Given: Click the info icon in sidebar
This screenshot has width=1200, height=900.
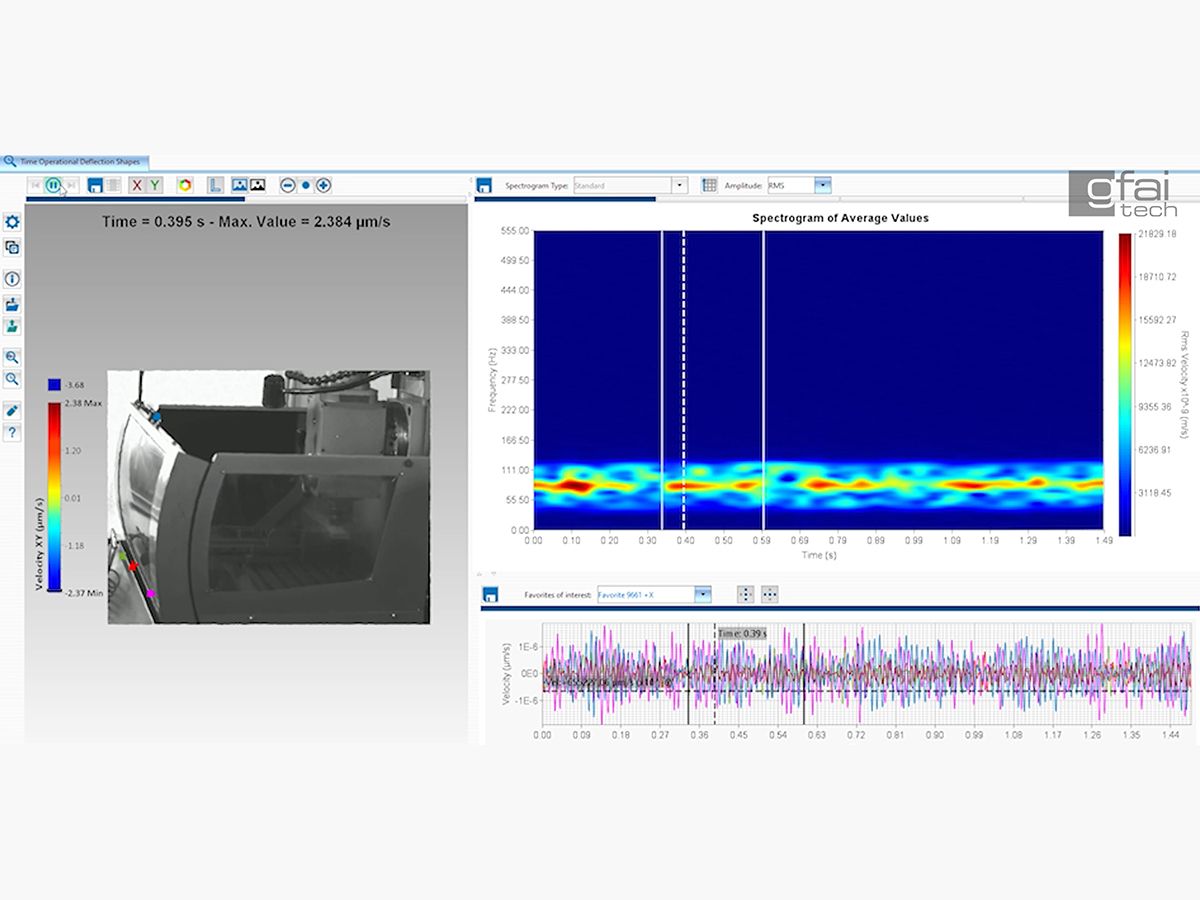Looking at the screenshot, I should 12,279.
